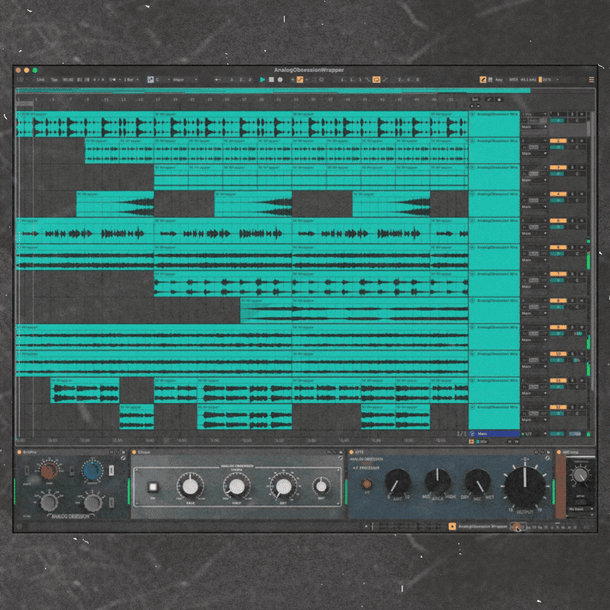Screen dimensions: 610x610
Task: Click BritPre blue knob
Action: click(x=93, y=471)
